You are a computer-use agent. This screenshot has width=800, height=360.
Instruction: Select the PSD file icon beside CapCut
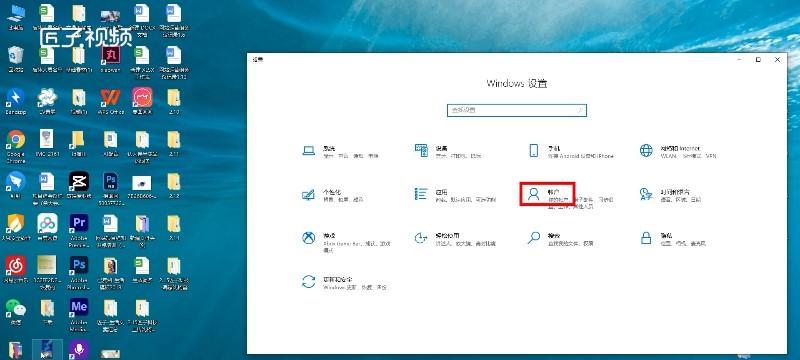110,188
